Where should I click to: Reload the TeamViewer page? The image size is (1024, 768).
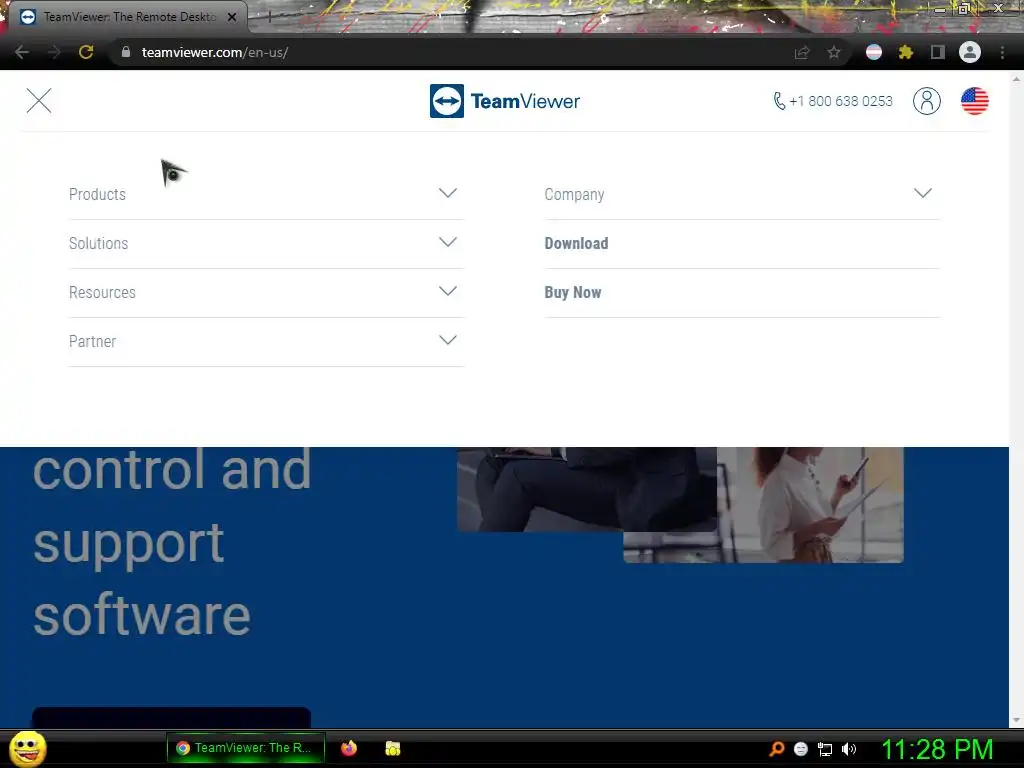coord(86,52)
